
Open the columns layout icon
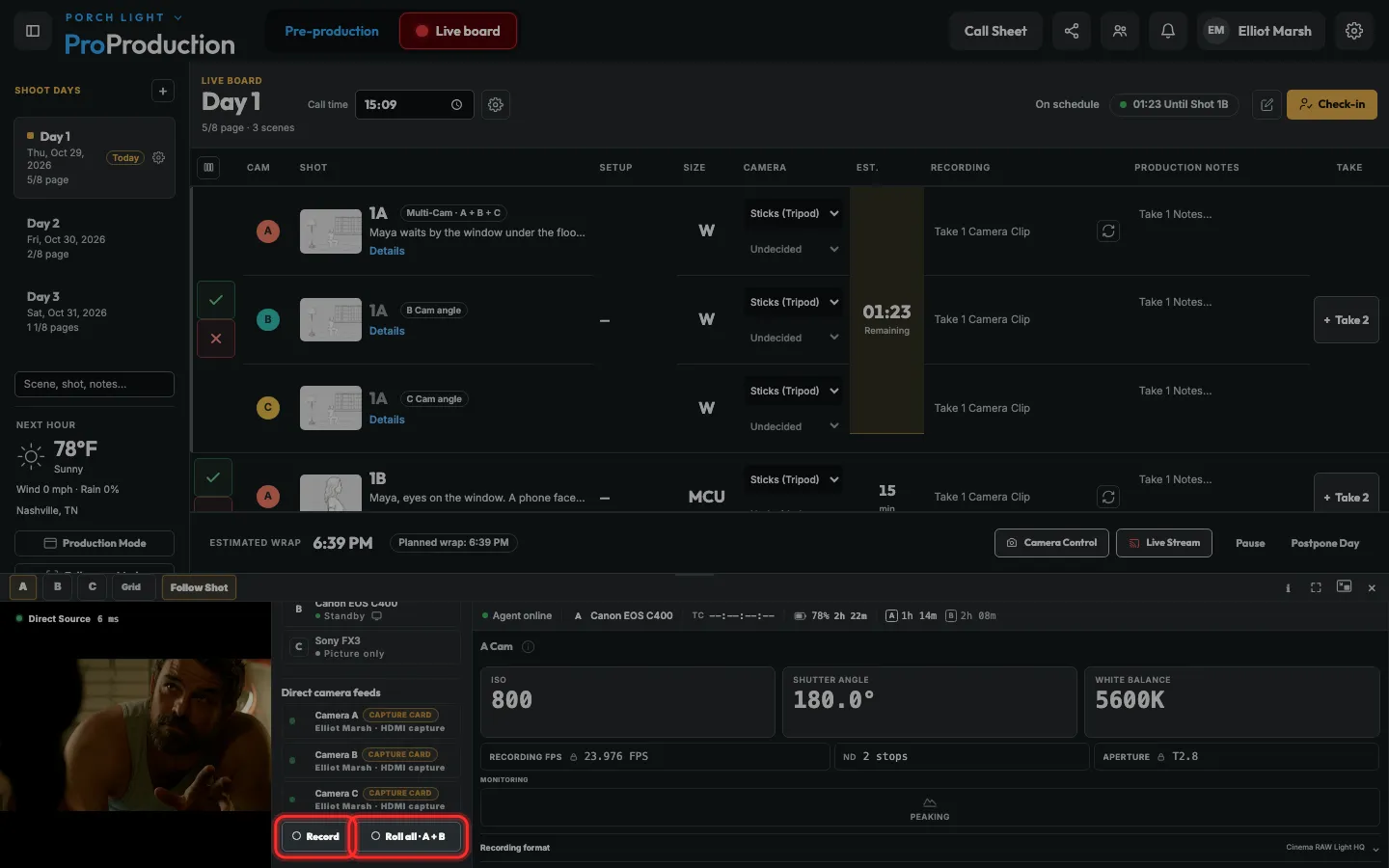click(x=208, y=168)
